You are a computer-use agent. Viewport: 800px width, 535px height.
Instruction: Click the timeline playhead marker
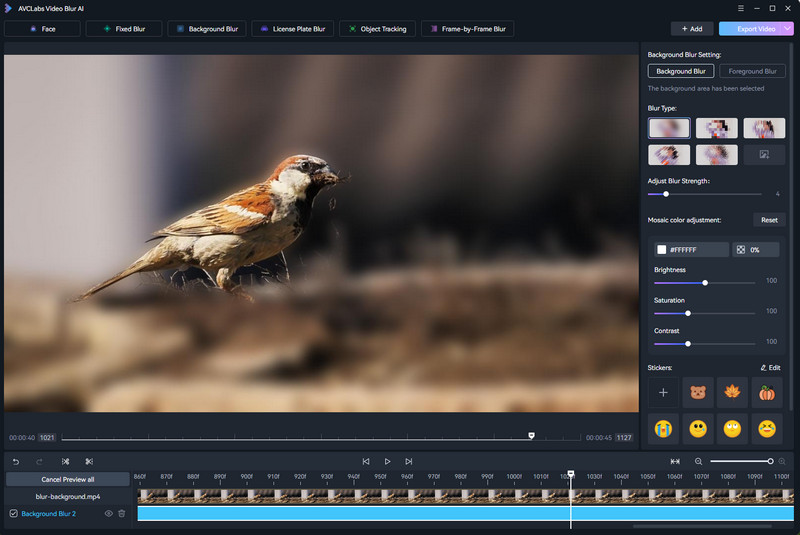(x=571, y=474)
